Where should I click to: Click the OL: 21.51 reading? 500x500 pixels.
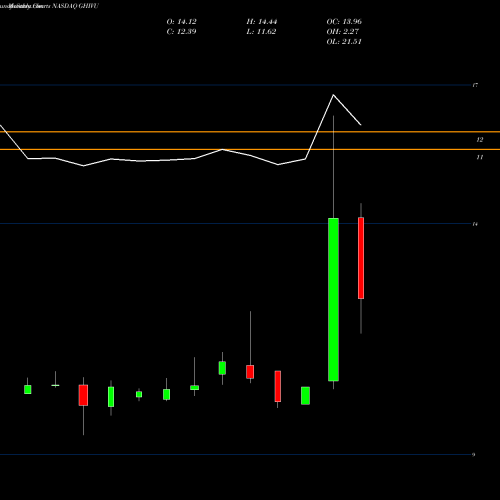point(344,42)
